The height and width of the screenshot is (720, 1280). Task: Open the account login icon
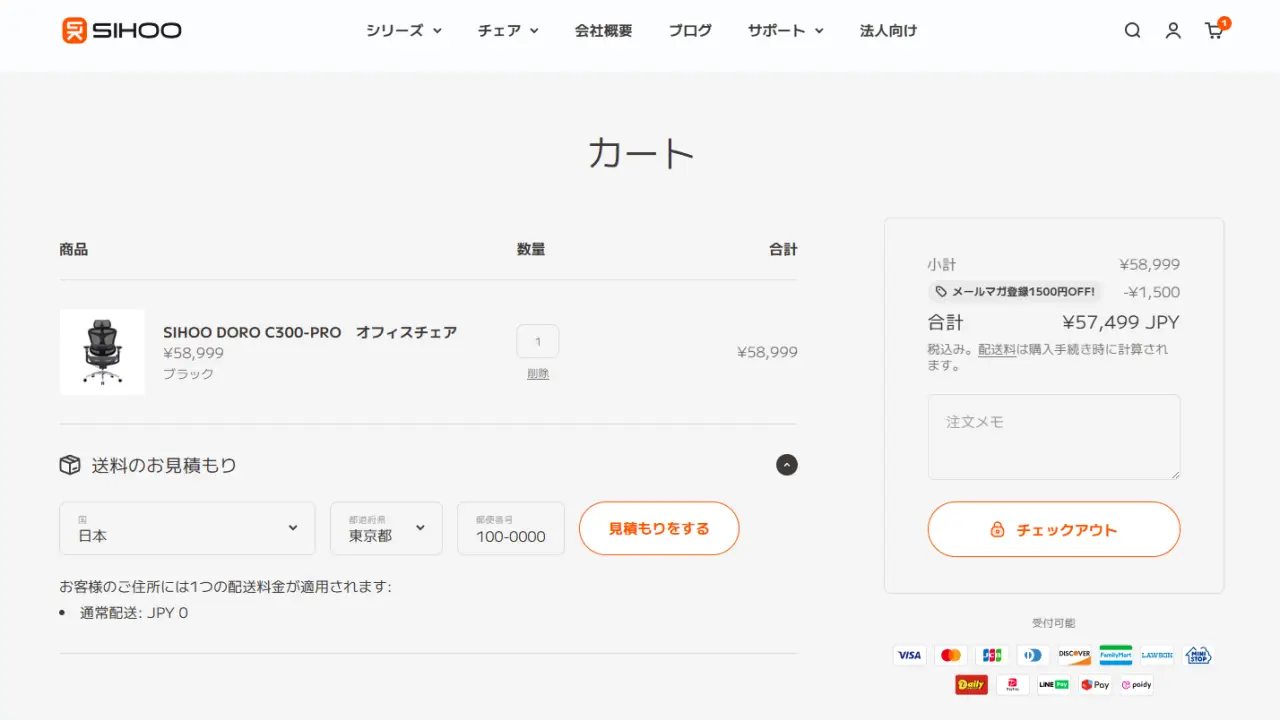[x=1173, y=30]
